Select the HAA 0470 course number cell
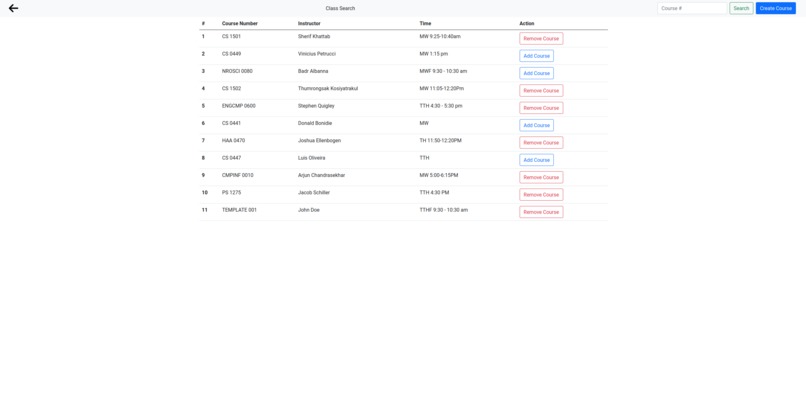 point(233,140)
